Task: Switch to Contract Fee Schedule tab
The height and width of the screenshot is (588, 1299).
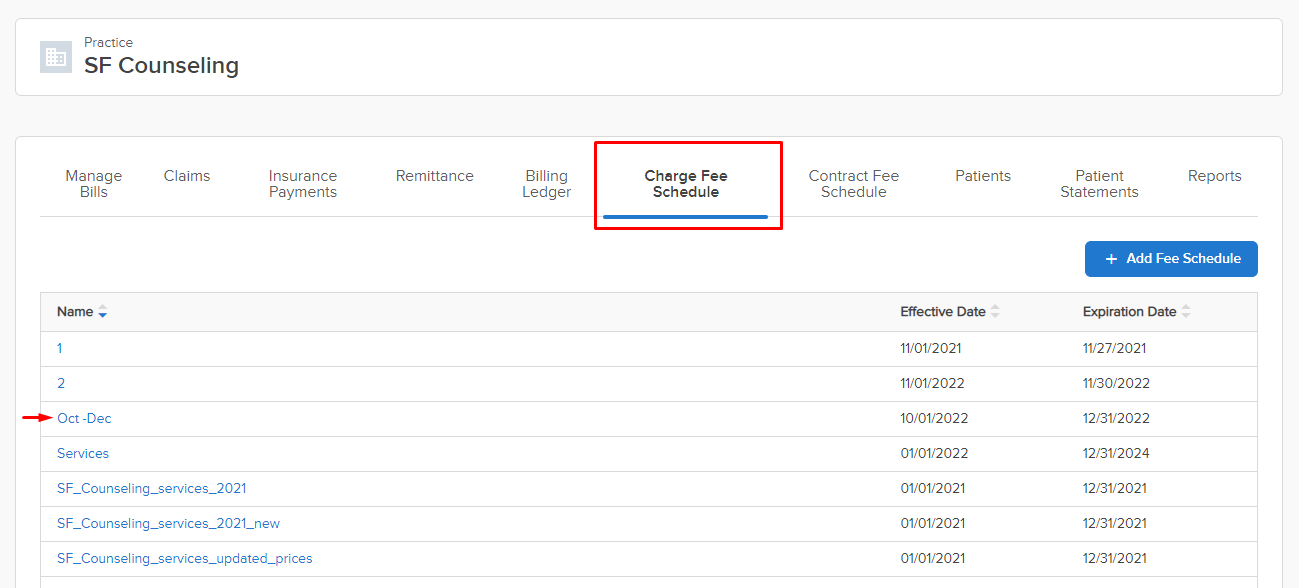Action: coord(854,184)
